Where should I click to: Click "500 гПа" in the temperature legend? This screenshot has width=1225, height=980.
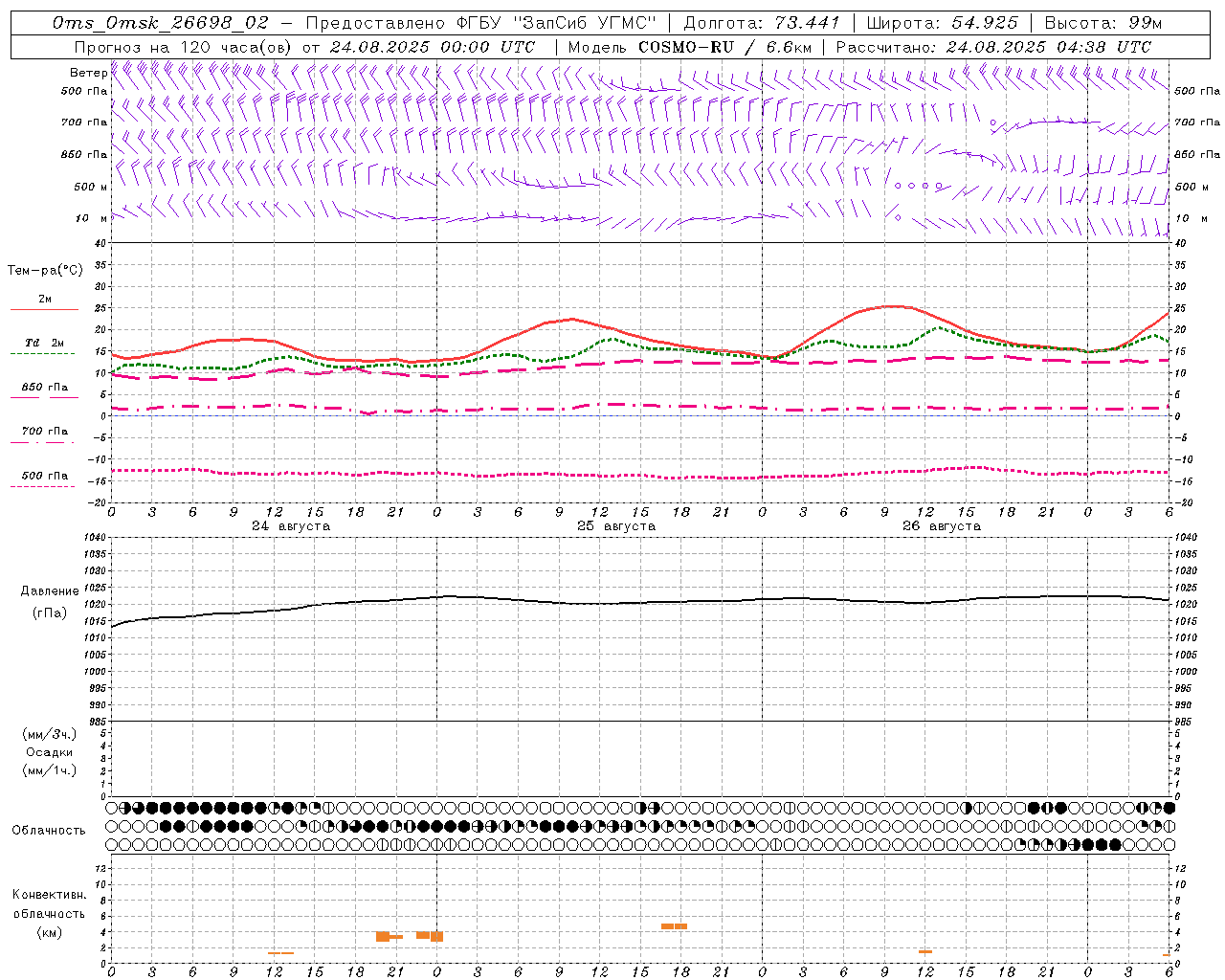[x=45, y=476]
